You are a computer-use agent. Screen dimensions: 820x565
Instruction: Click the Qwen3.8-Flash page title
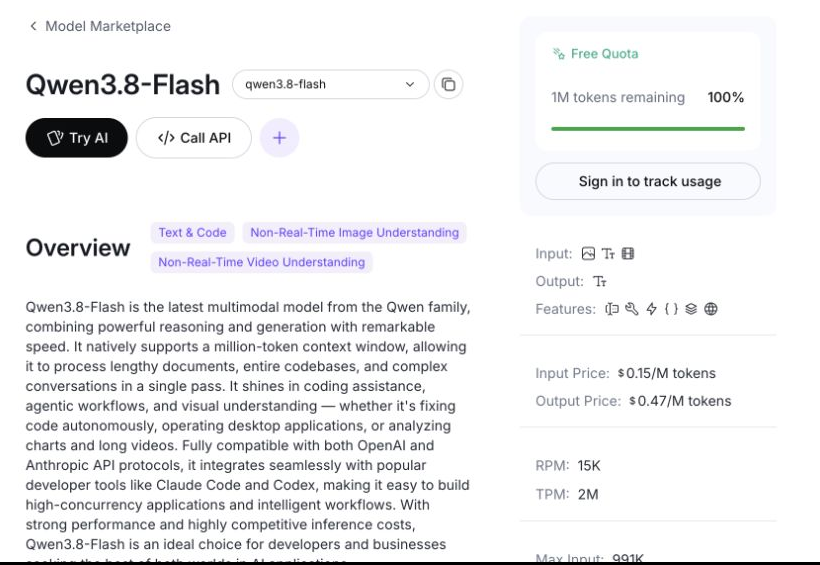[x=123, y=85]
